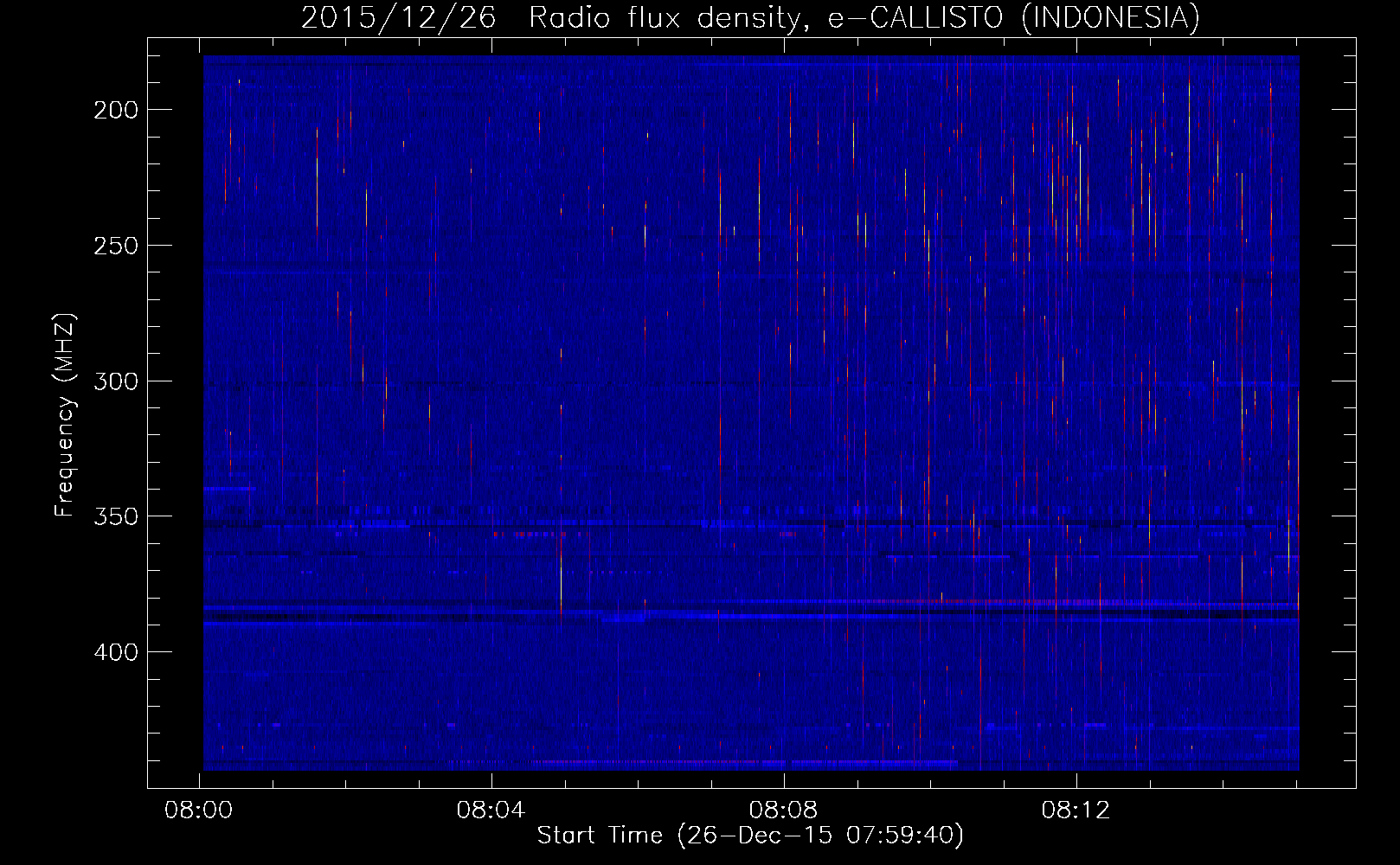This screenshot has height=865, width=1400.
Task: Click the 08:08 time tick label
Action: (x=783, y=811)
